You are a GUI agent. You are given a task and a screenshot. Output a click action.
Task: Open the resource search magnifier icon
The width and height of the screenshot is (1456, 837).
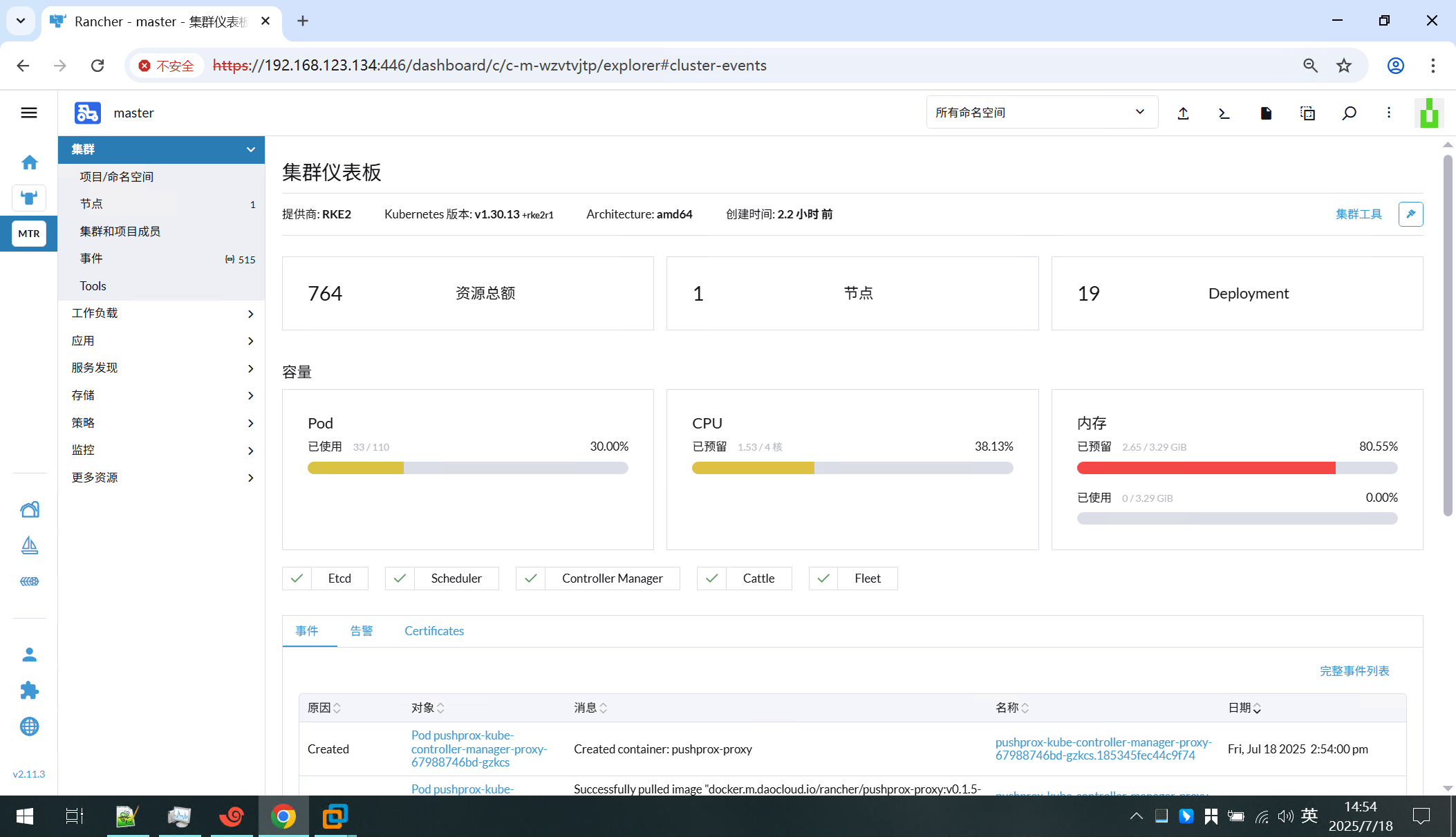click(1349, 113)
